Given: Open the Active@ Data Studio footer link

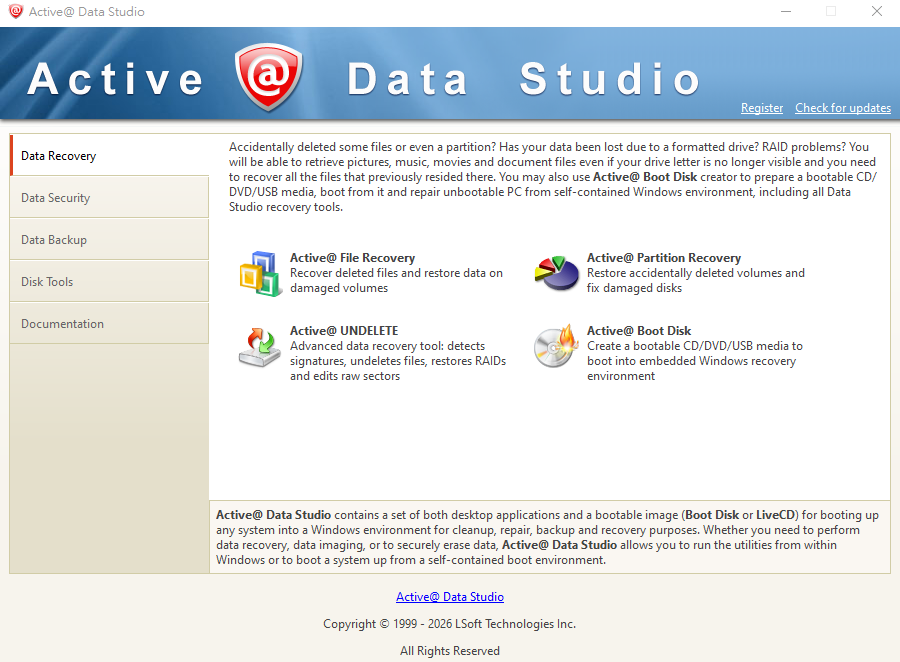Looking at the screenshot, I should point(450,597).
